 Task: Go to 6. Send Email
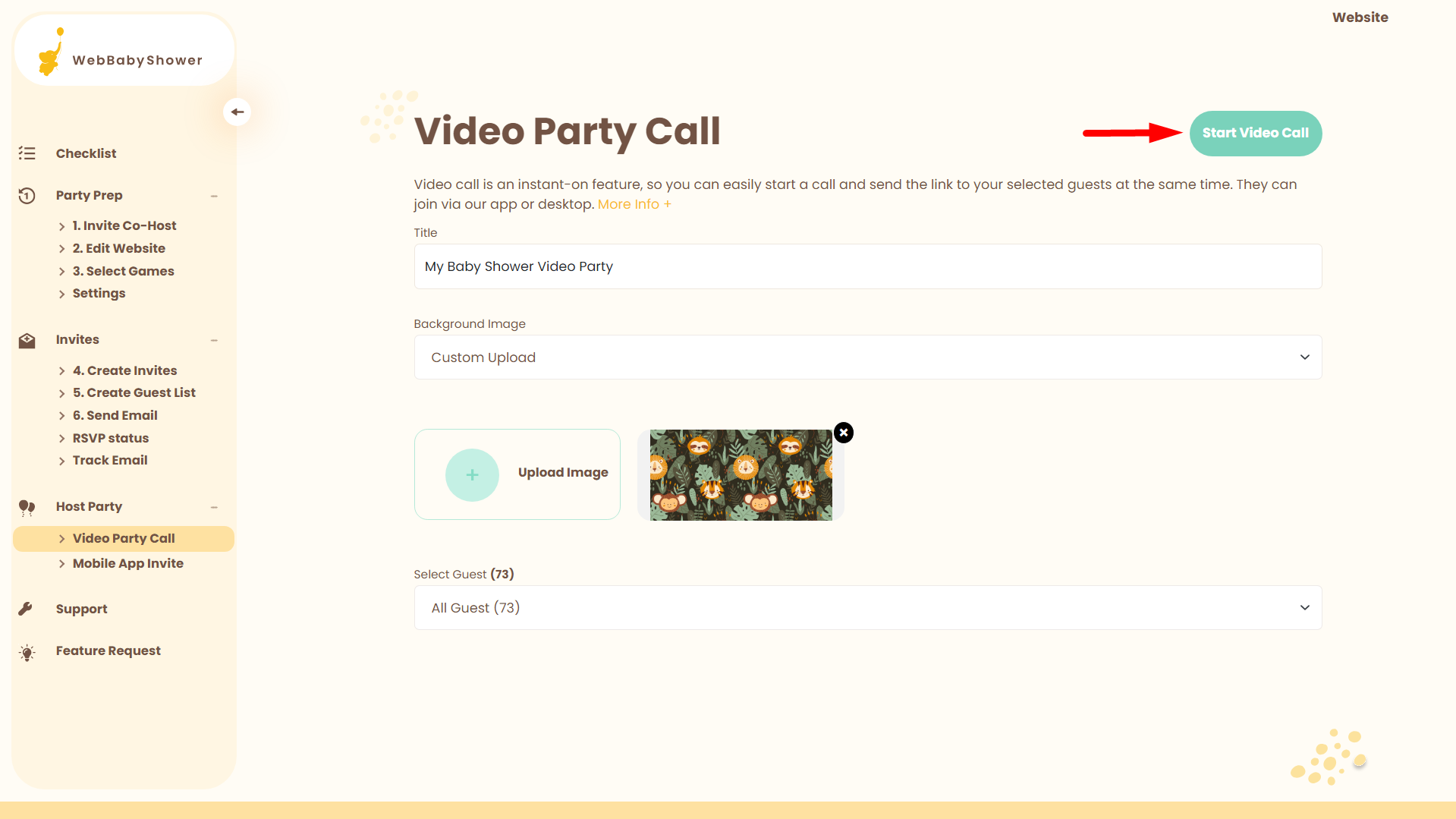coord(115,415)
